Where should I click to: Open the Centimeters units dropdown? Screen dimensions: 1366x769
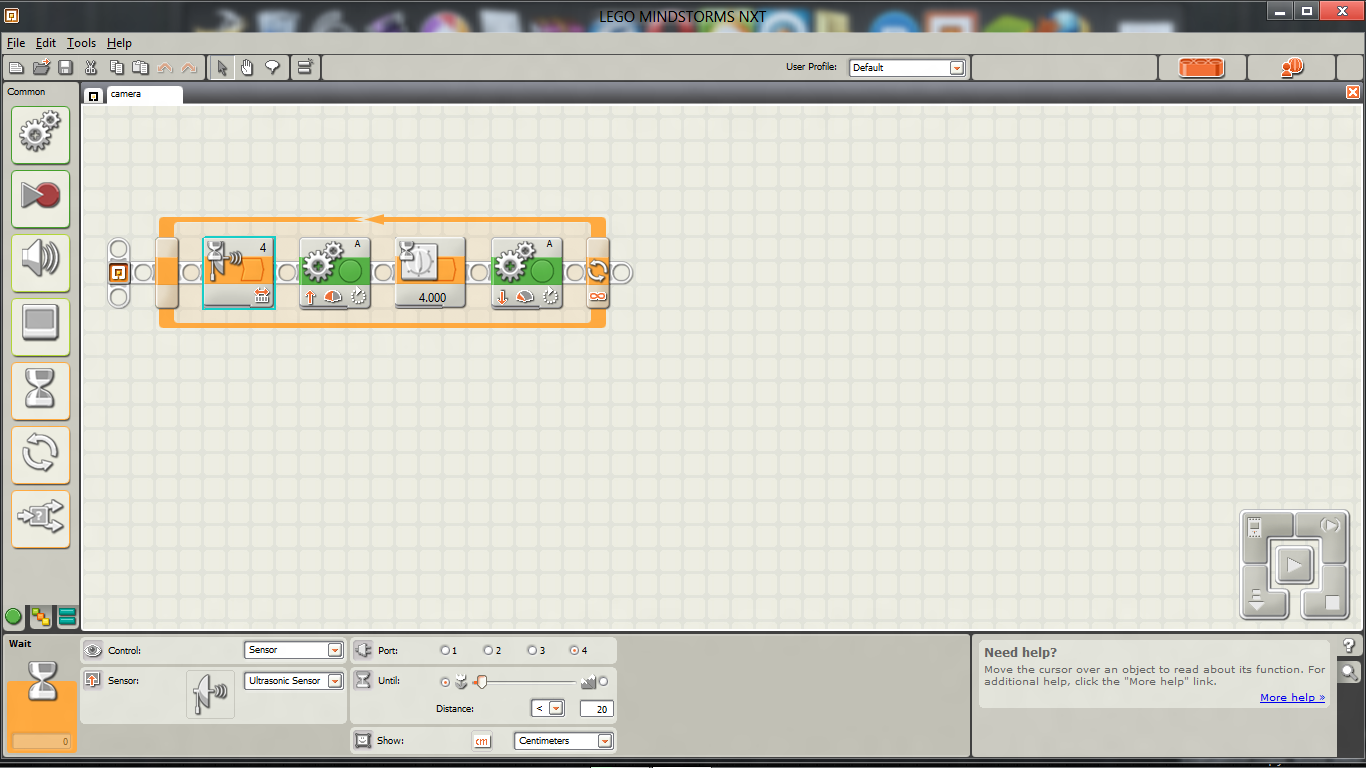coord(564,741)
